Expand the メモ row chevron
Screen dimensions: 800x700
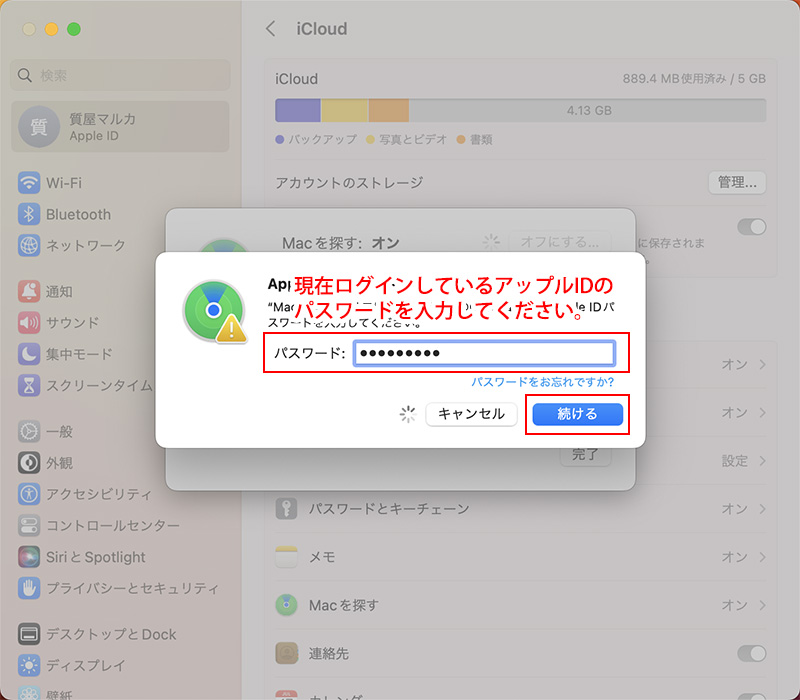click(x=762, y=557)
